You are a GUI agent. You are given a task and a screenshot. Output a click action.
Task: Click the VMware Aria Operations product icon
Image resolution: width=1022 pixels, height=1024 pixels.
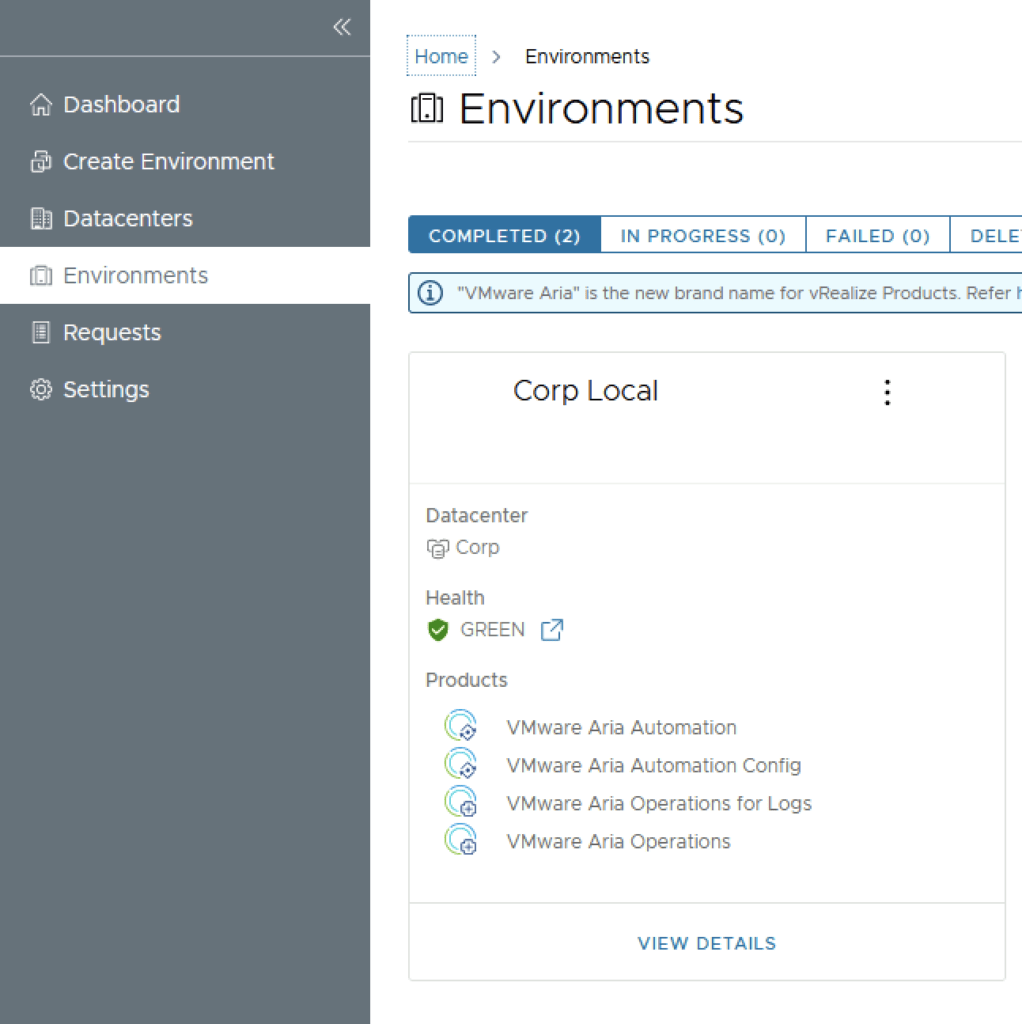coord(461,840)
